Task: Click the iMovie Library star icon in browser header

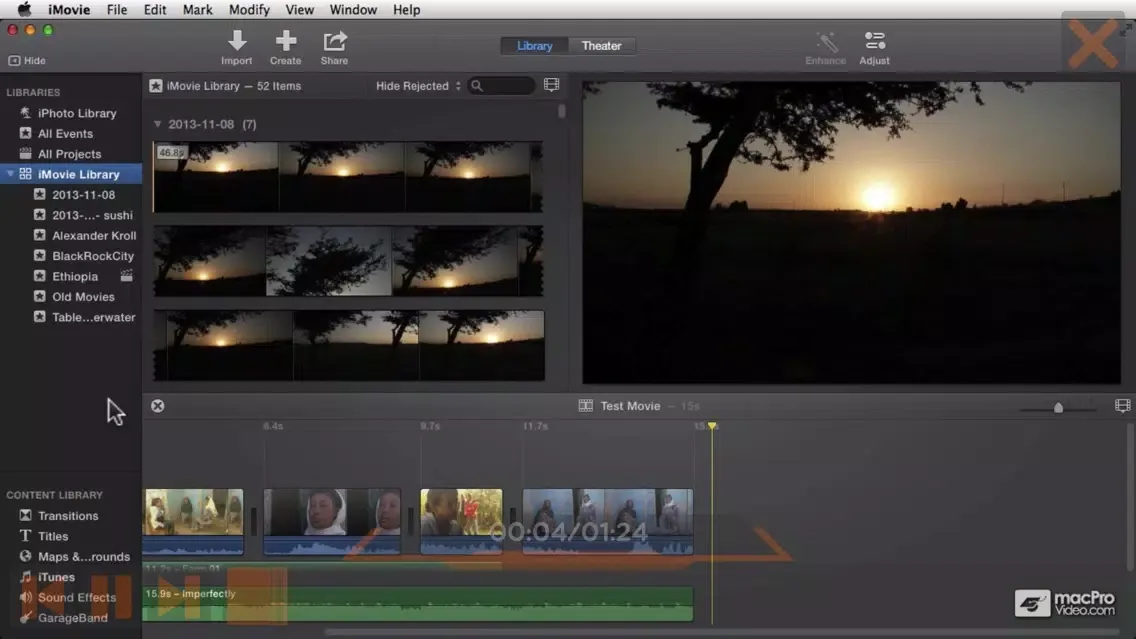Action: (156, 85)
